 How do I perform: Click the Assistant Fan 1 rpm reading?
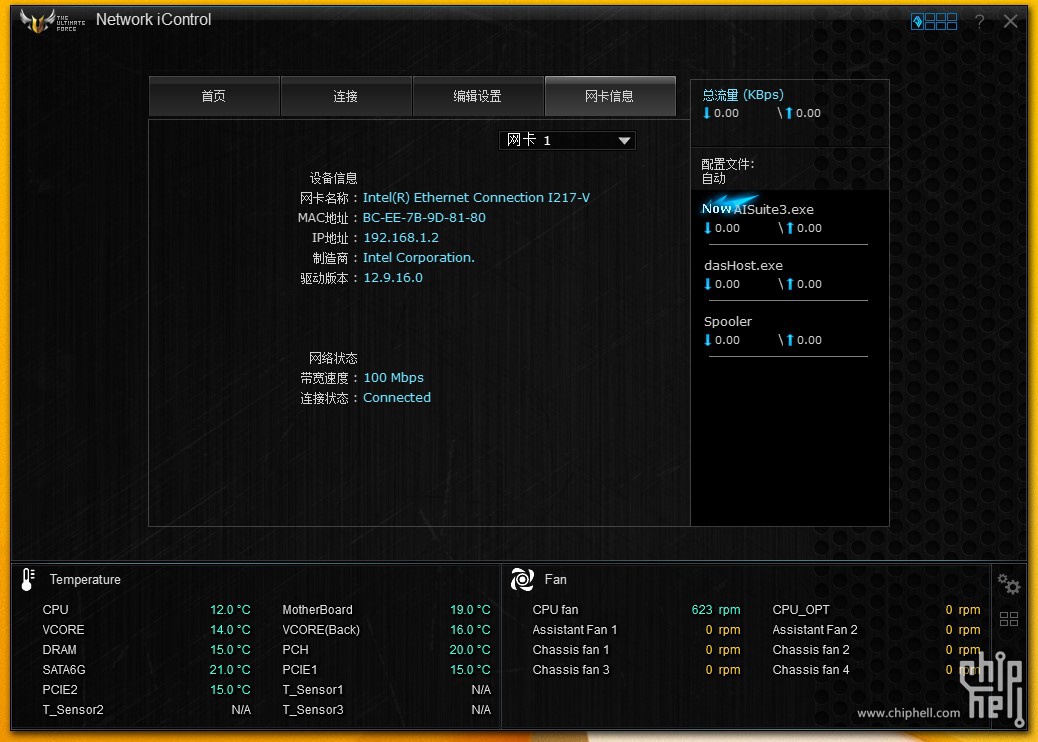pos(723,629)
